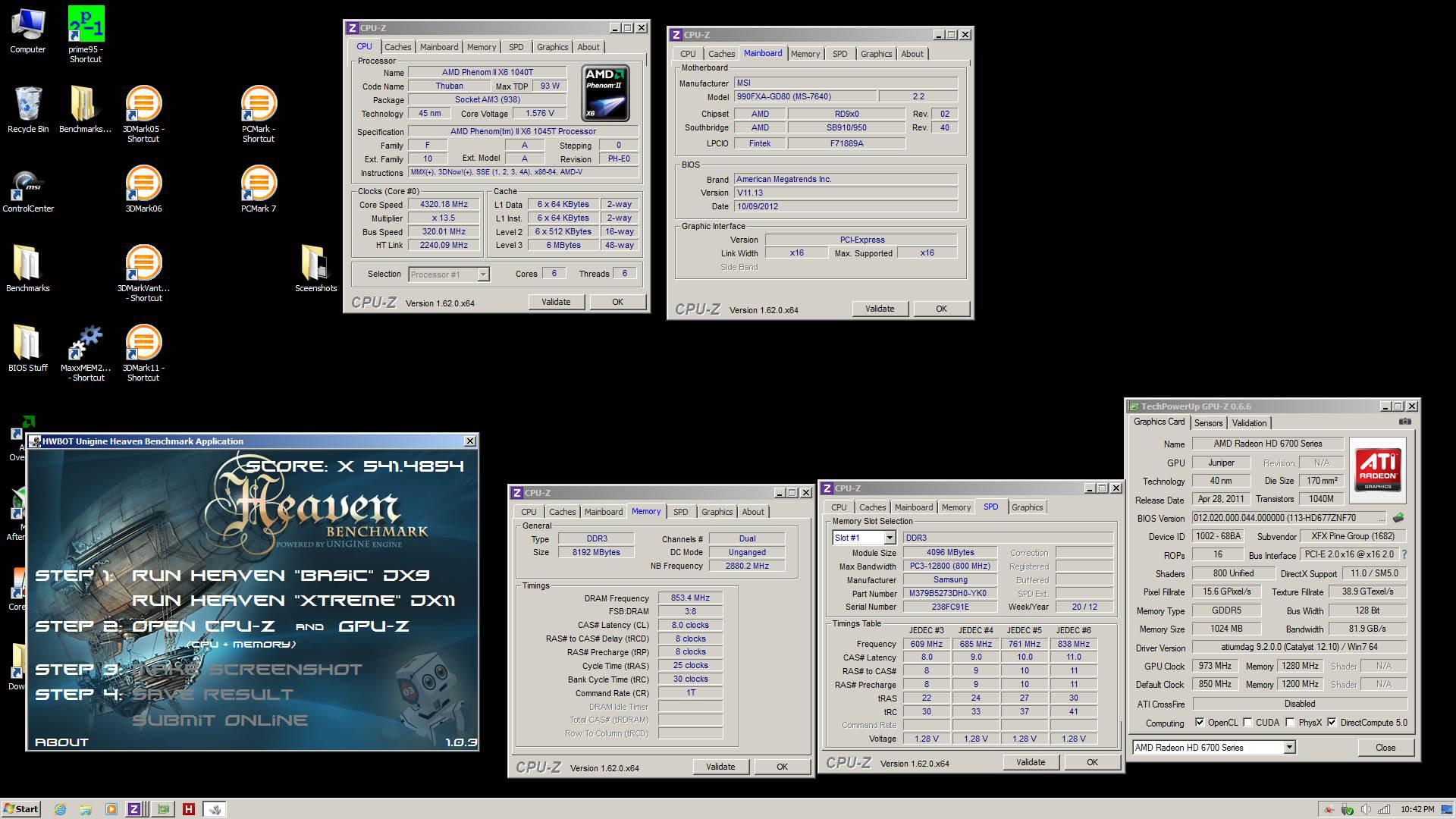Open the Processor #1 selection dropdown
The height and width of the screenshot is (819, 1456).
pyautogui.click(x=449, y=275)
